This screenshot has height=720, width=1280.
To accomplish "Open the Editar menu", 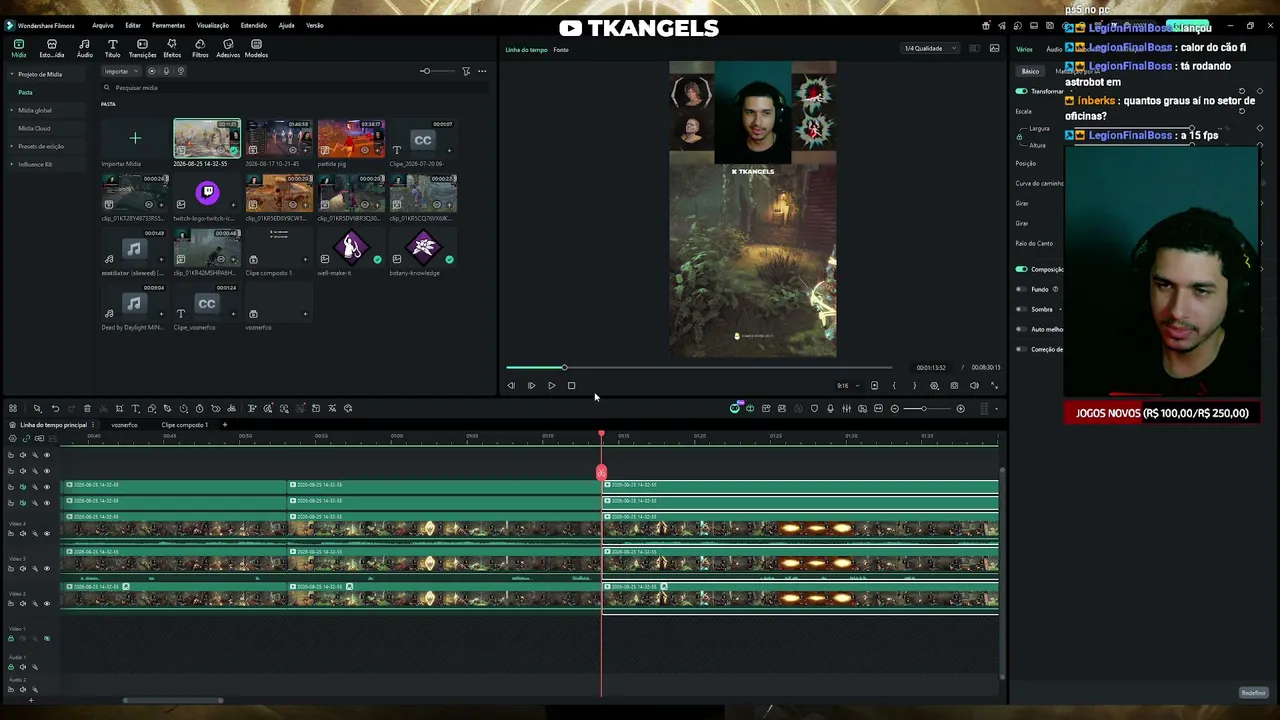I will pos(133,25).
